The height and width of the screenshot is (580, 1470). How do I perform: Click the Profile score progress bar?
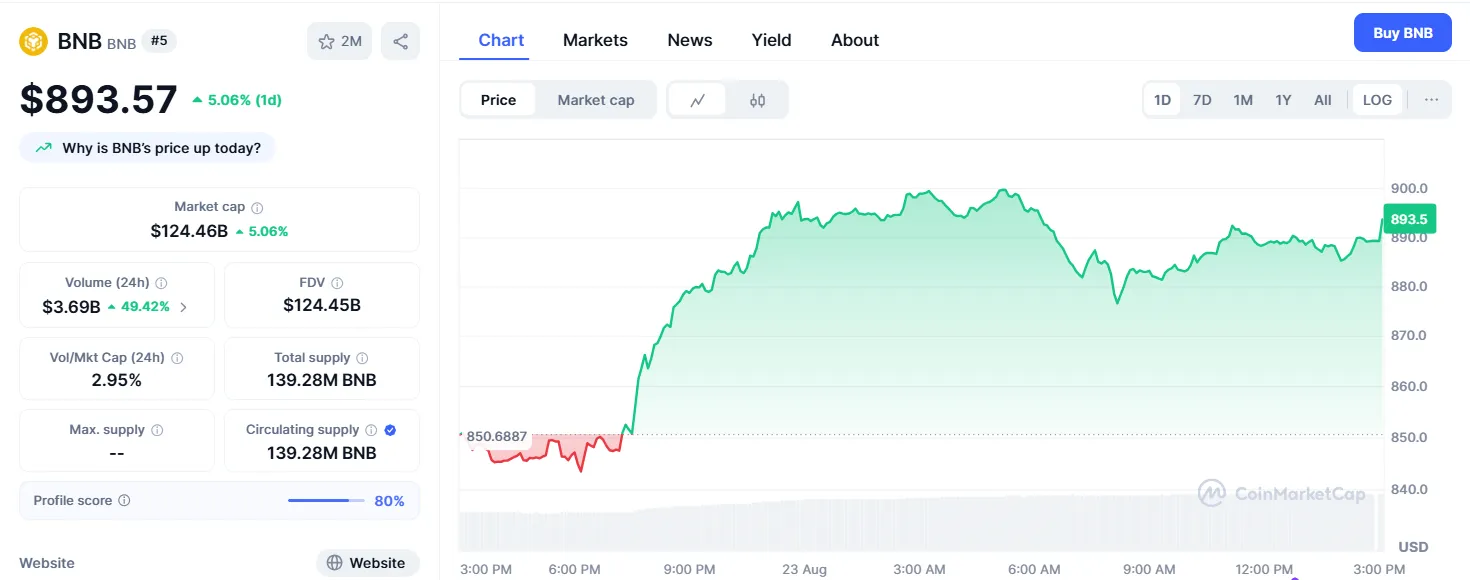326,501
